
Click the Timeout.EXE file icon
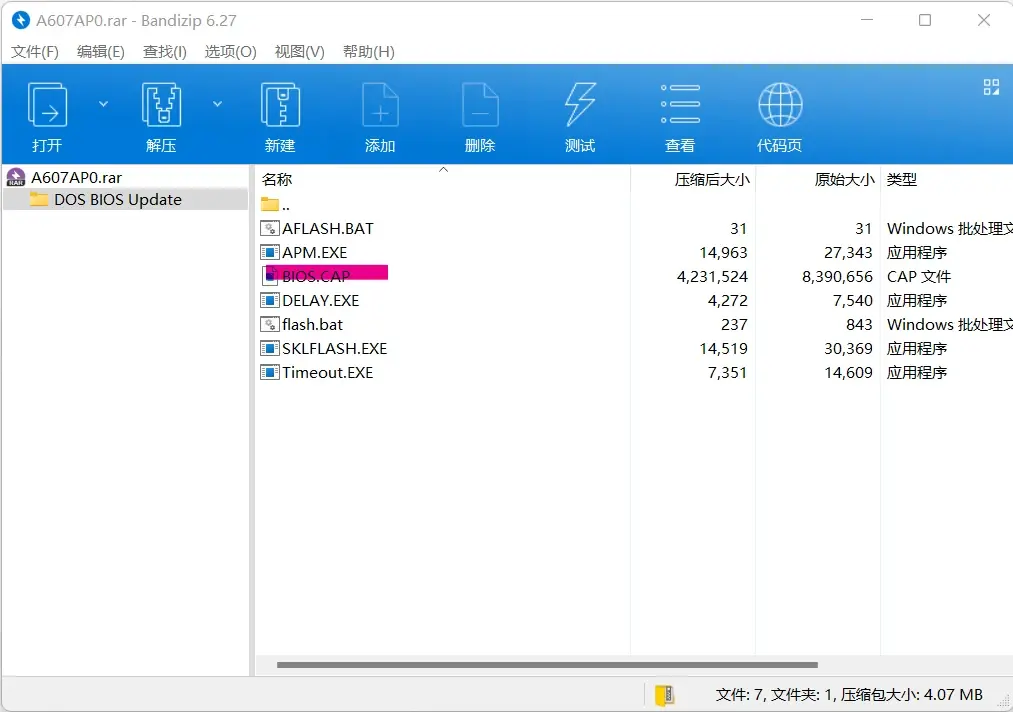269,372
